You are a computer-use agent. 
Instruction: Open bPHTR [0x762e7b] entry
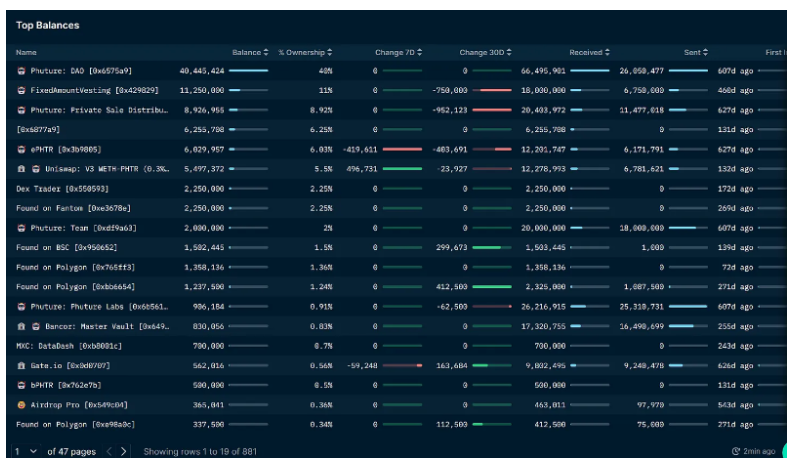tap(66, 385)
